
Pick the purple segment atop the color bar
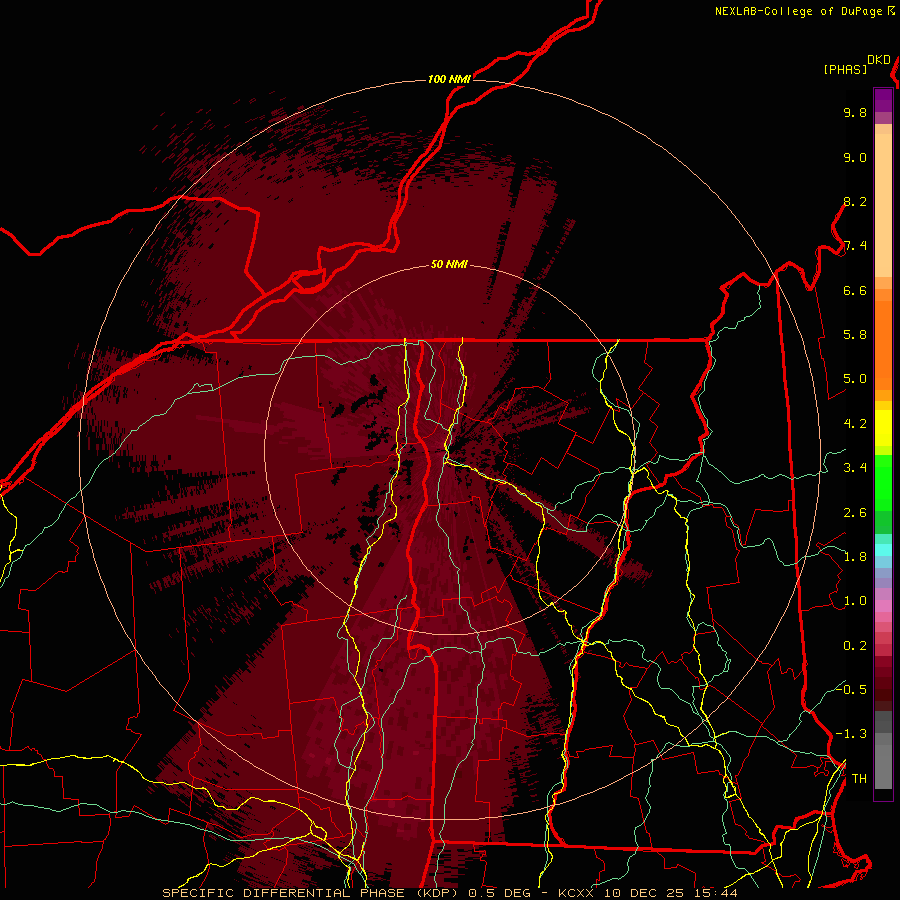(x=883, y=100)
